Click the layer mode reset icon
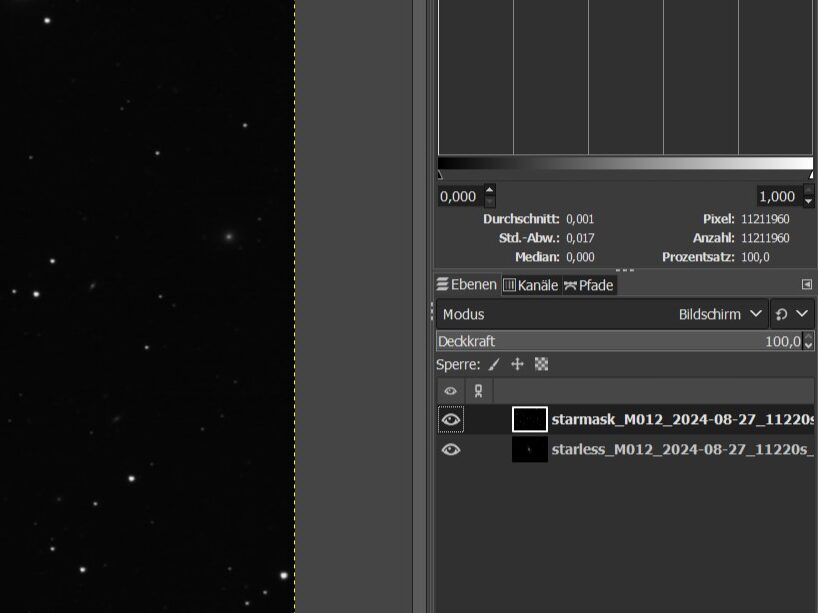 click(781, 314)
